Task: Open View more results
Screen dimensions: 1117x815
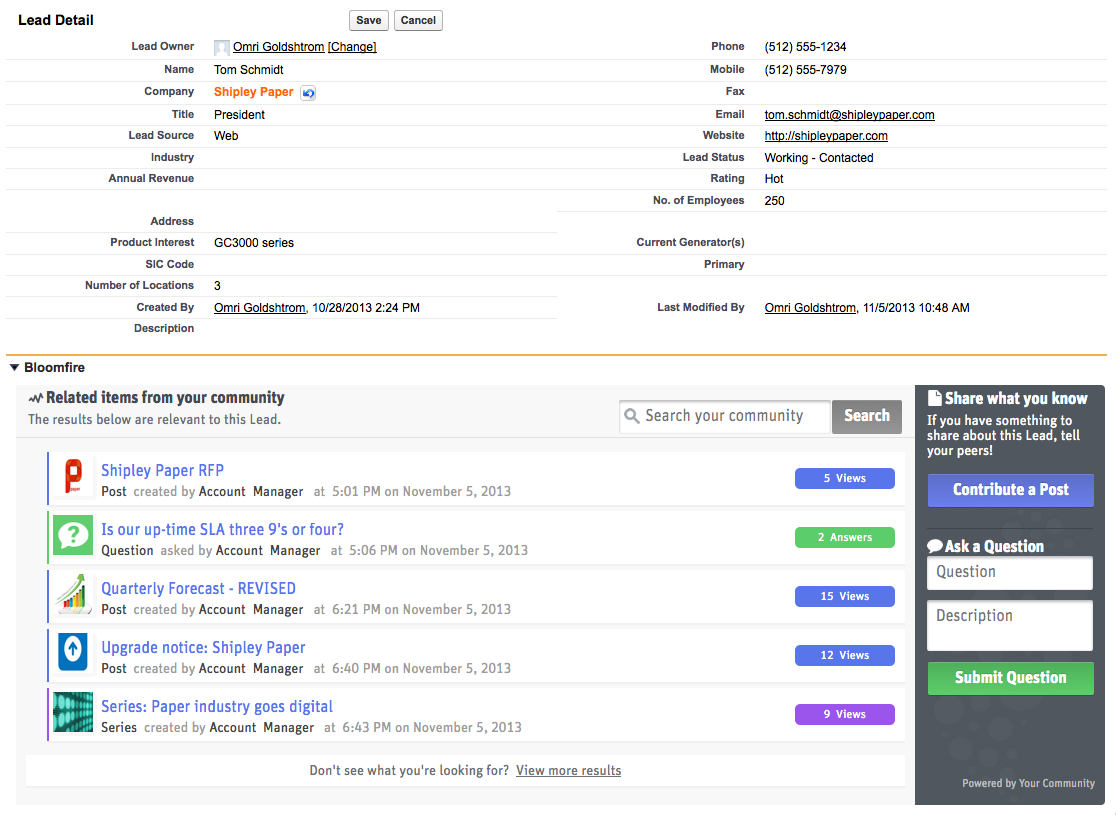Action: click(x=568, y=770)
